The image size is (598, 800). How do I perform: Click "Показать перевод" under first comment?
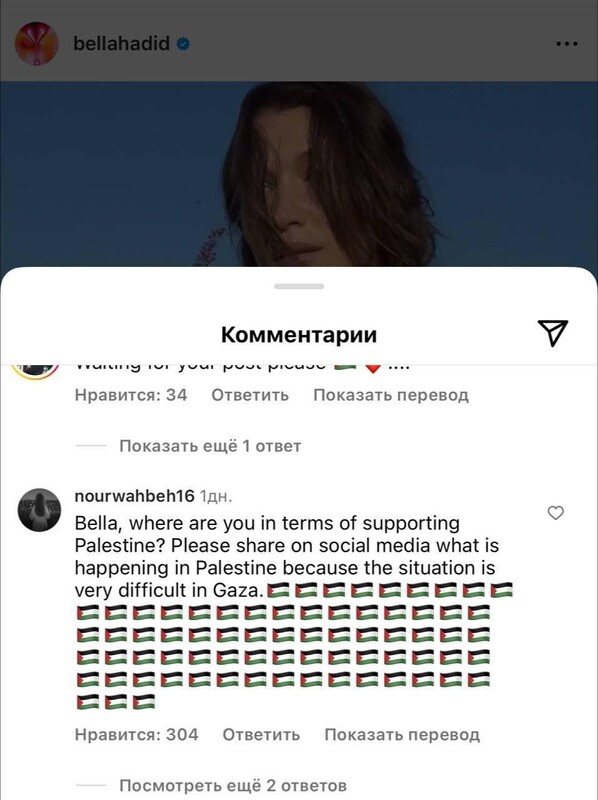coord(391,395)
